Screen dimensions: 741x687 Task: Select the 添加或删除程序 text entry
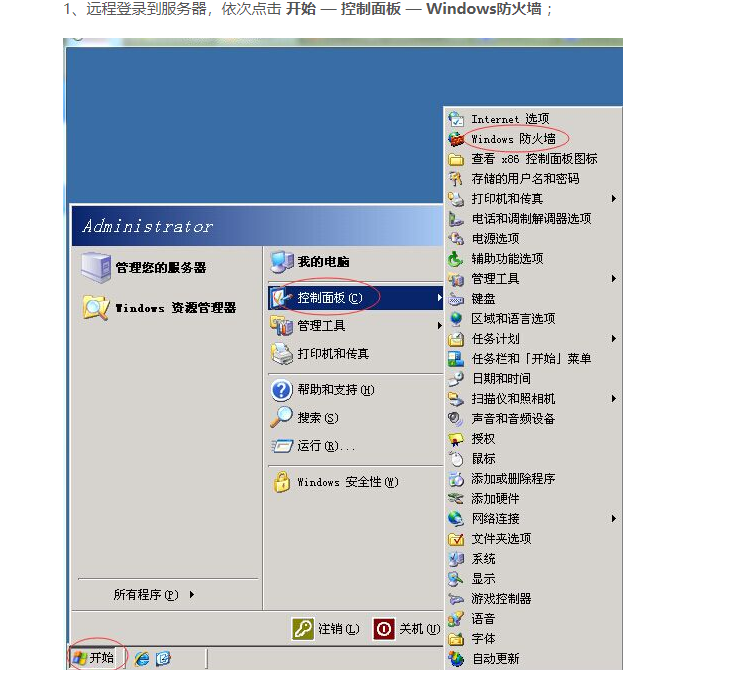[x=513, y=479]
